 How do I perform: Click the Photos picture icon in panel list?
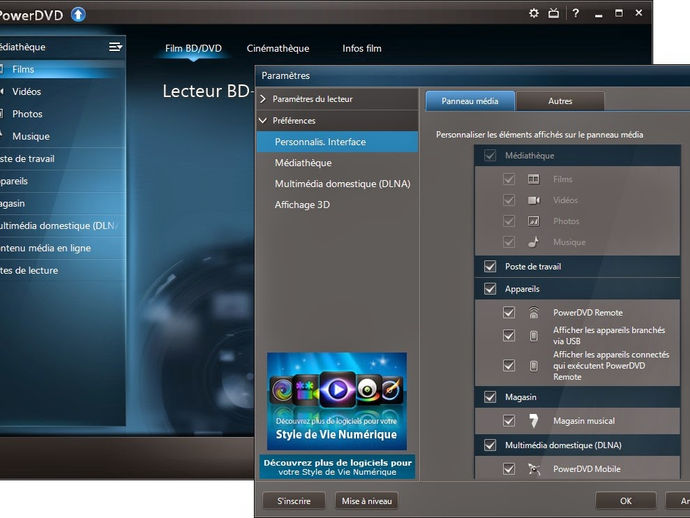533,221
